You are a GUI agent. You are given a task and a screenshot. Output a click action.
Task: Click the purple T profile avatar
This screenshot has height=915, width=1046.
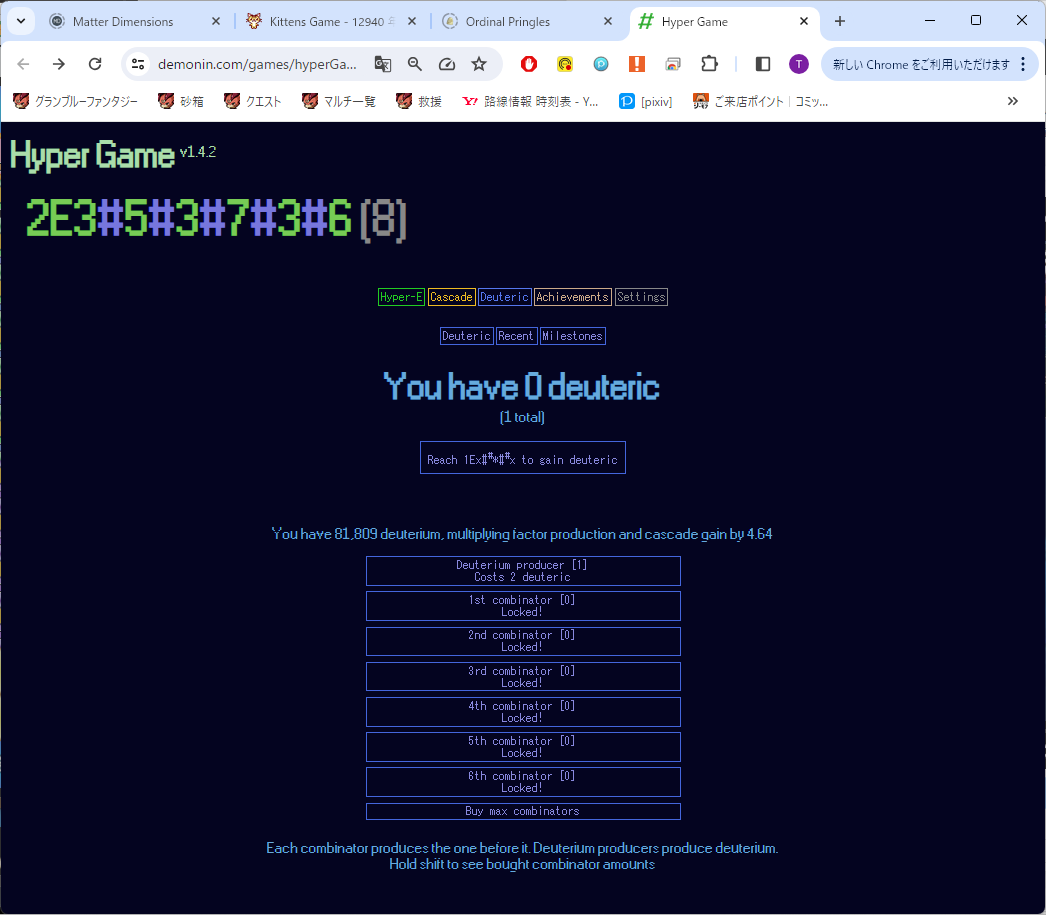point(798,63)
